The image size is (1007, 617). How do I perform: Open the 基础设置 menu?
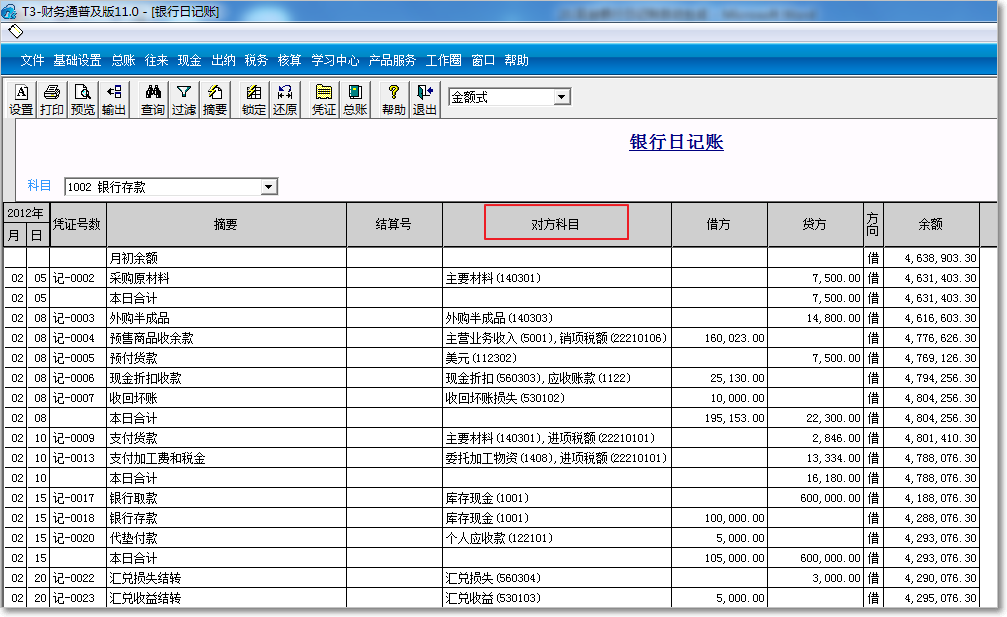click(x=78, y=60)
